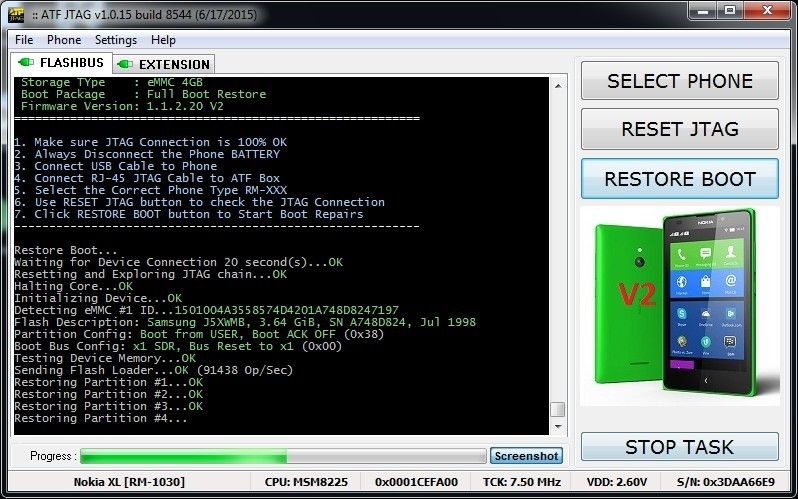Click the CPU: MSM8225 status bar cell
This screenshot has height=499, width=798.
click(x=307, y=482)
